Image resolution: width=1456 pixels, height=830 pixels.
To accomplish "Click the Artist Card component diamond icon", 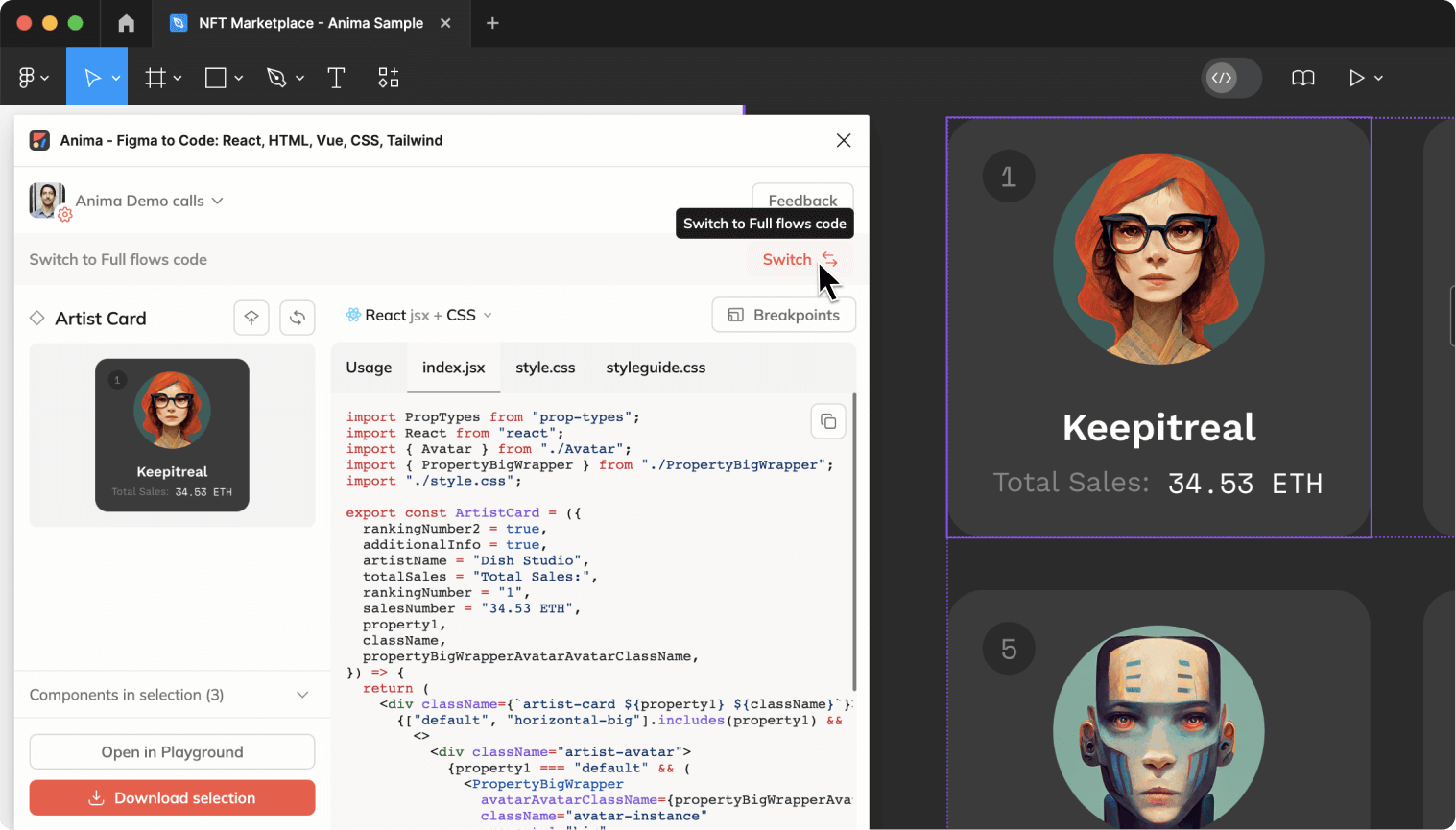I will pyautogui.click(x=37, y=318).
